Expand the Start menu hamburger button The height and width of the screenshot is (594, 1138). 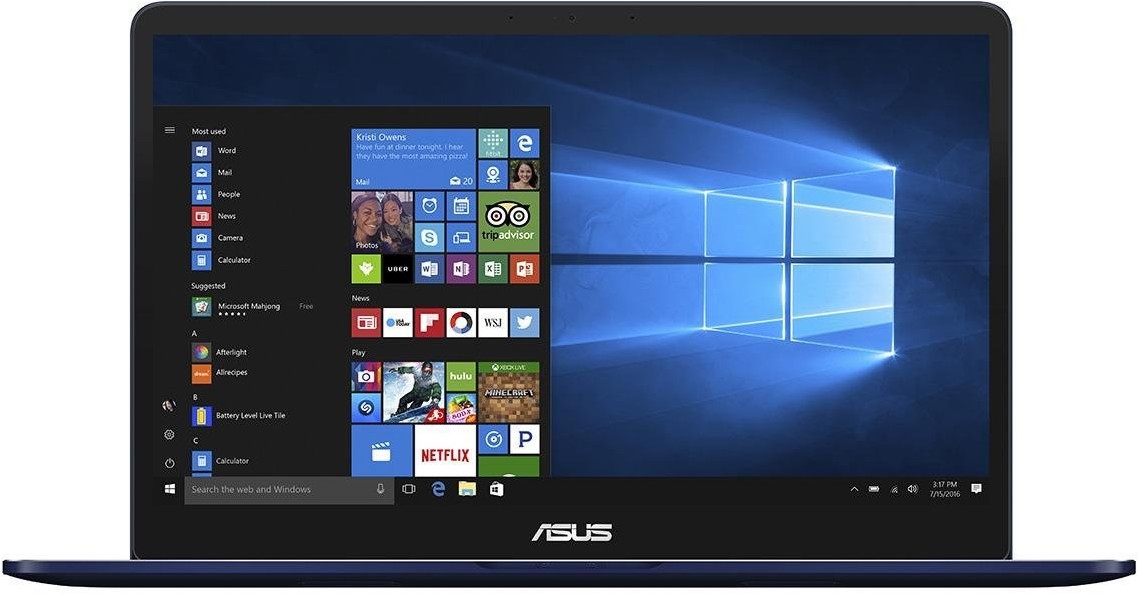coord(170,130)
